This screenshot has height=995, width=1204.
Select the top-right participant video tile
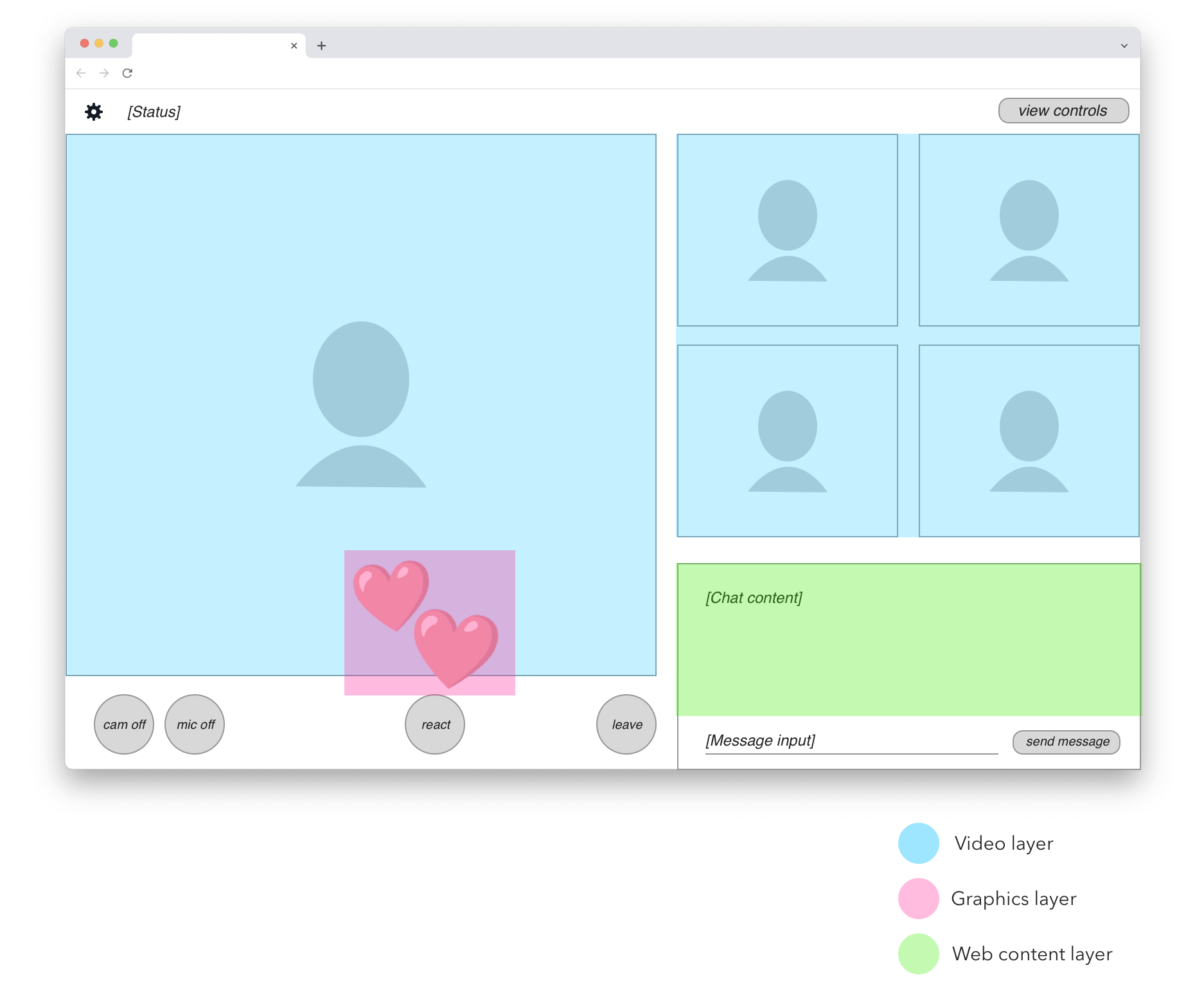[1029, 230]
